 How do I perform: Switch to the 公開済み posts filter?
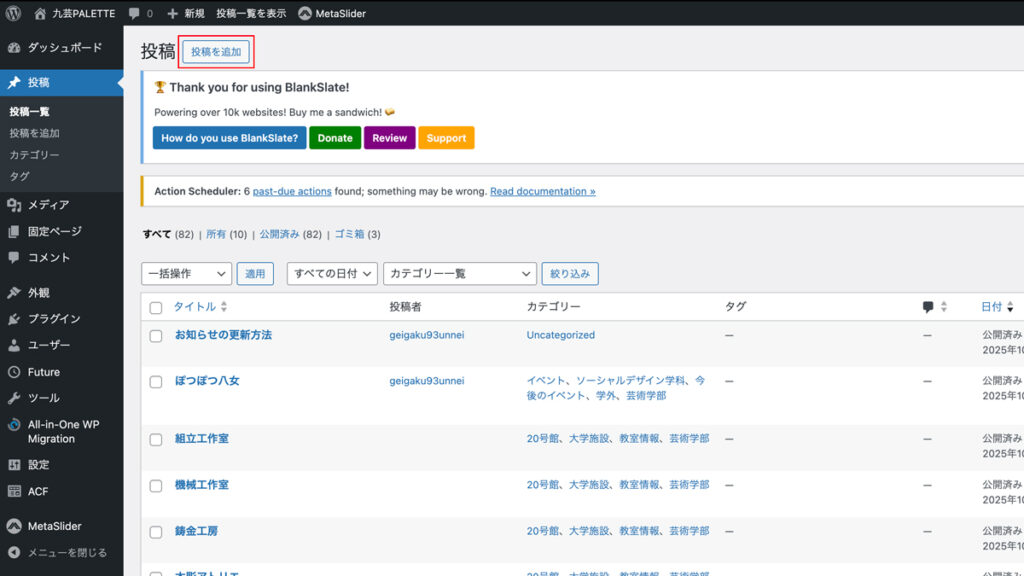pos(279,234)
